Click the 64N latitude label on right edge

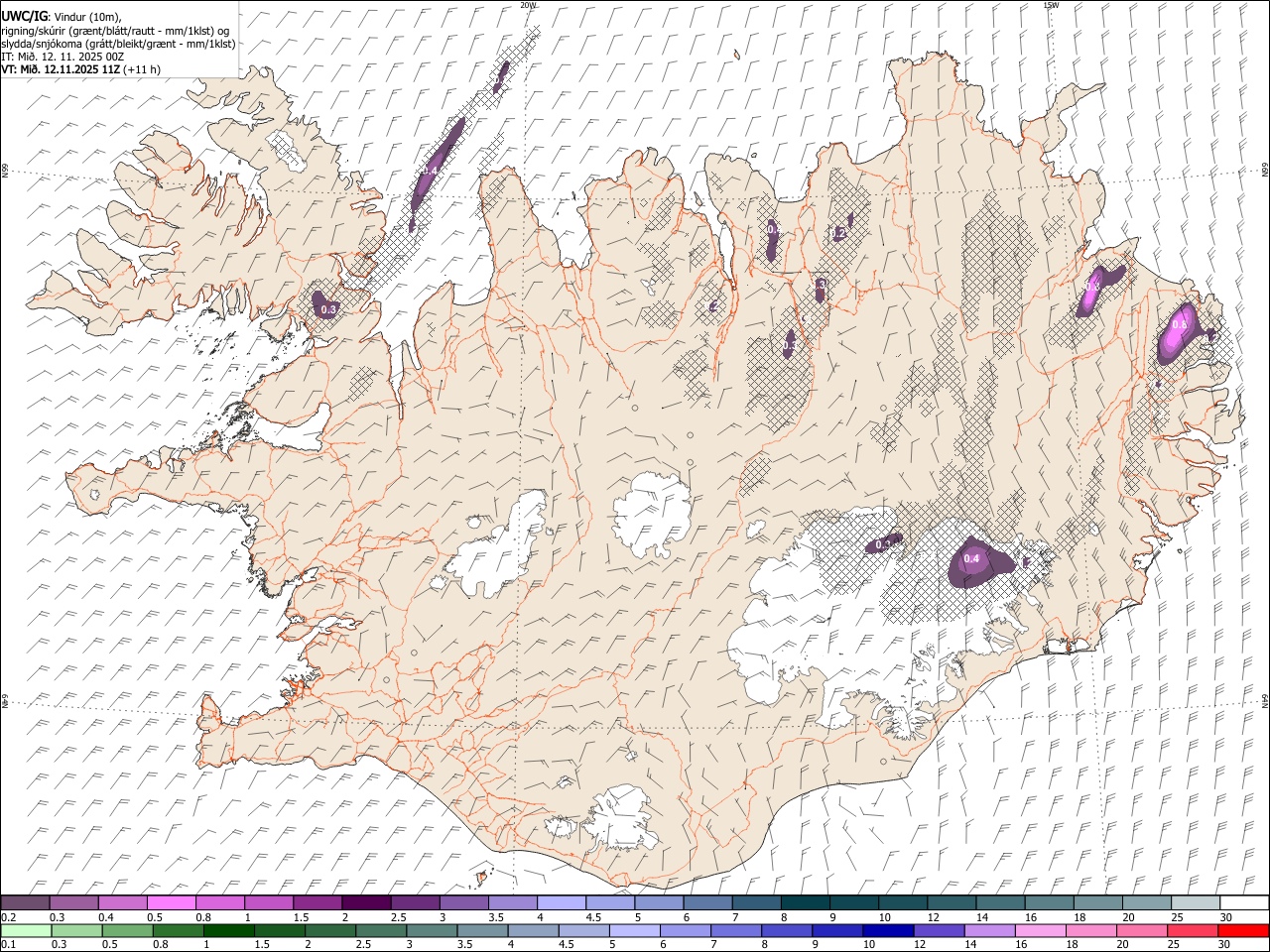point(1265,700)
